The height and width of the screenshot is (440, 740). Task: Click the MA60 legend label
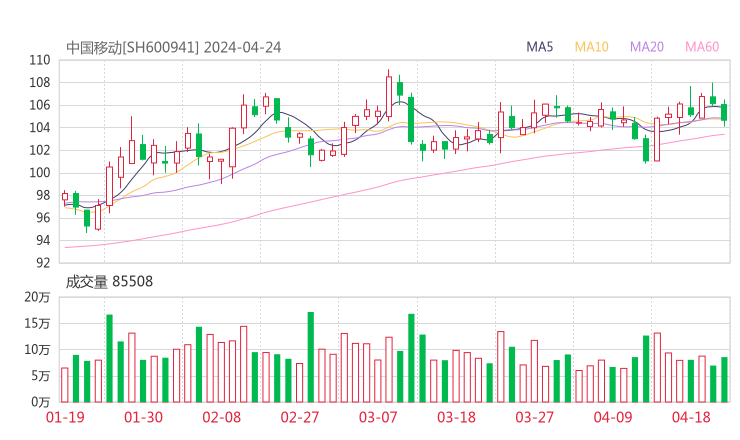[x=702, y=47]
